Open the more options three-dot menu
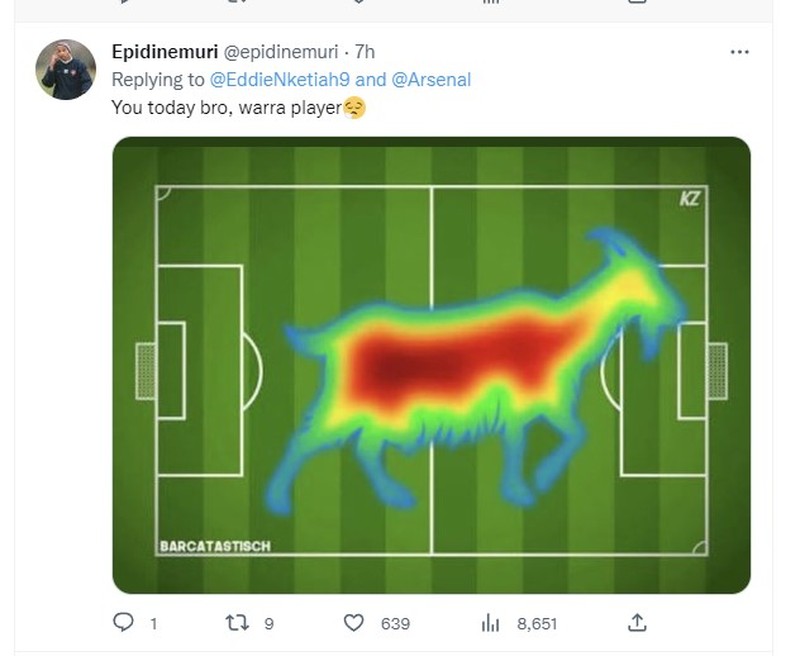The image size is (800, 656). point(739,51)
